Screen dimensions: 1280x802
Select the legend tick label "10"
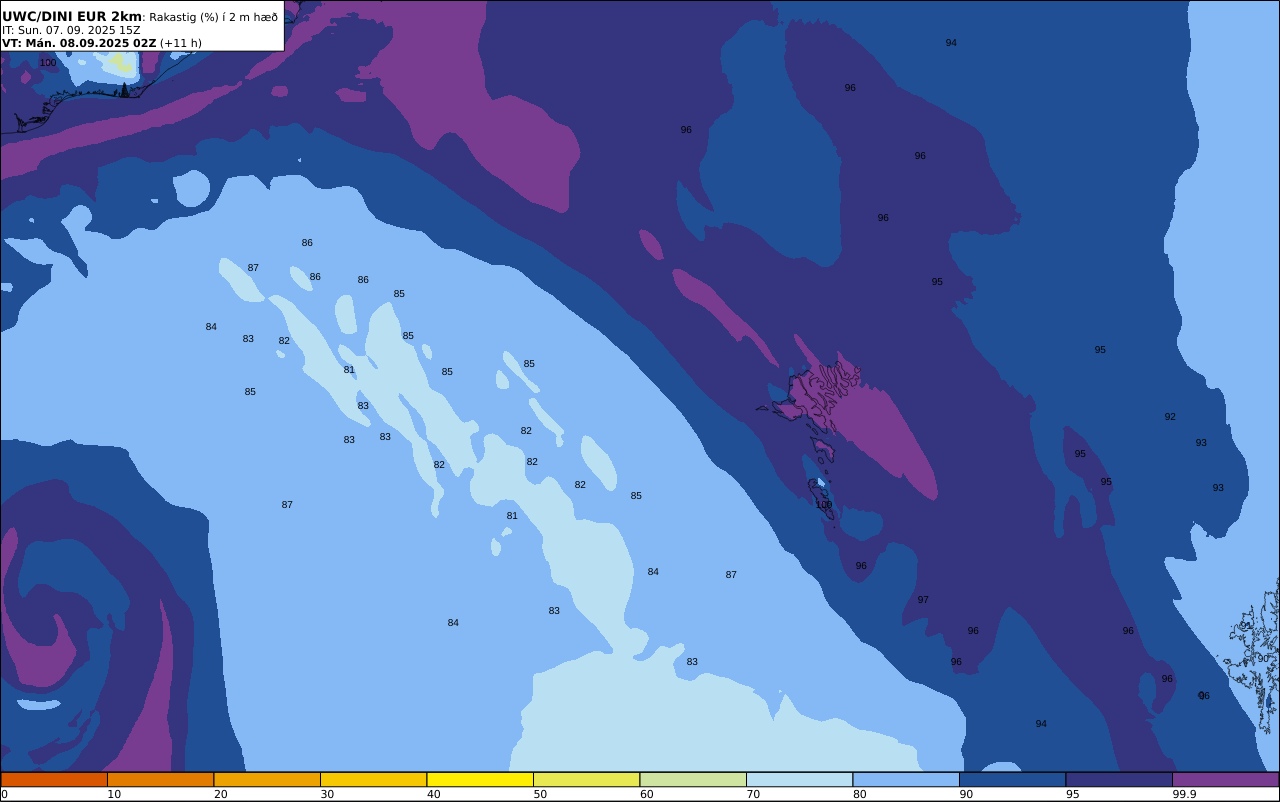pyautogui.click(x=114, y=794)
